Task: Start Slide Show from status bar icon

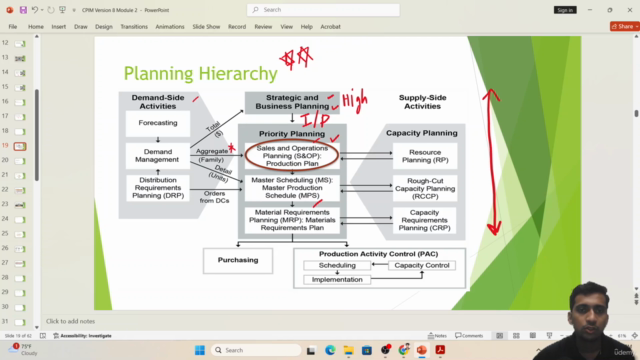Action: point(549,336)
